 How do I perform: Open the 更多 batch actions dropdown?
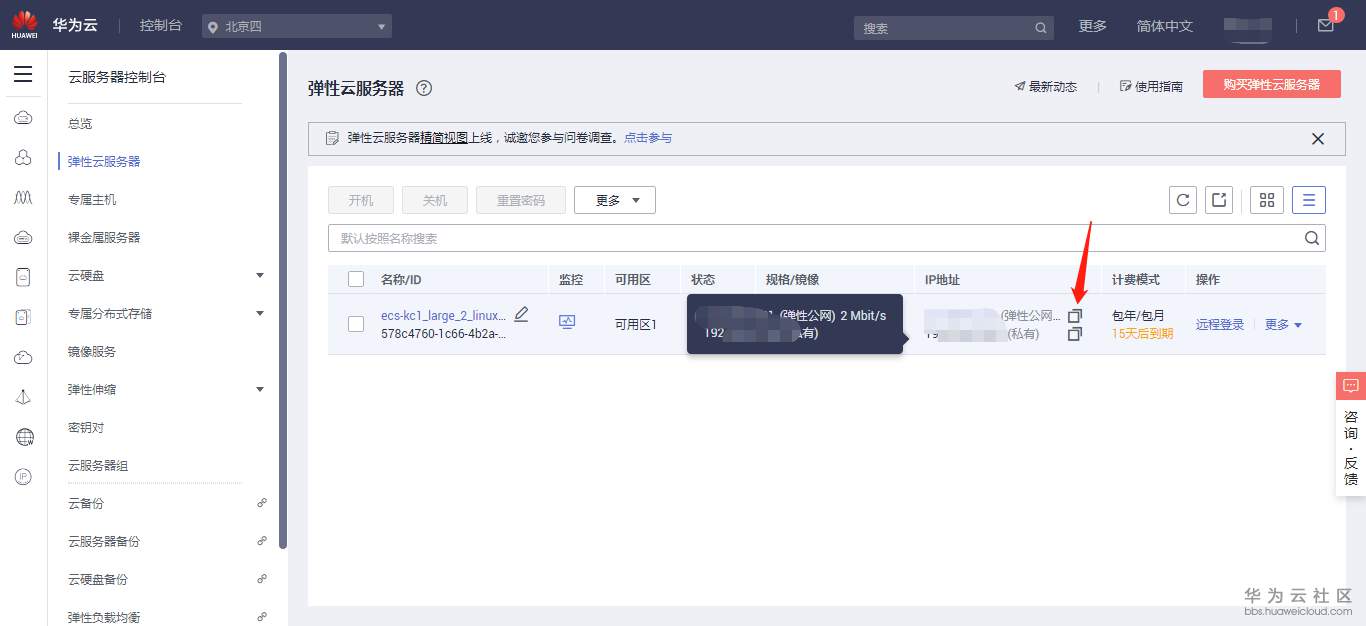(614, 199)
